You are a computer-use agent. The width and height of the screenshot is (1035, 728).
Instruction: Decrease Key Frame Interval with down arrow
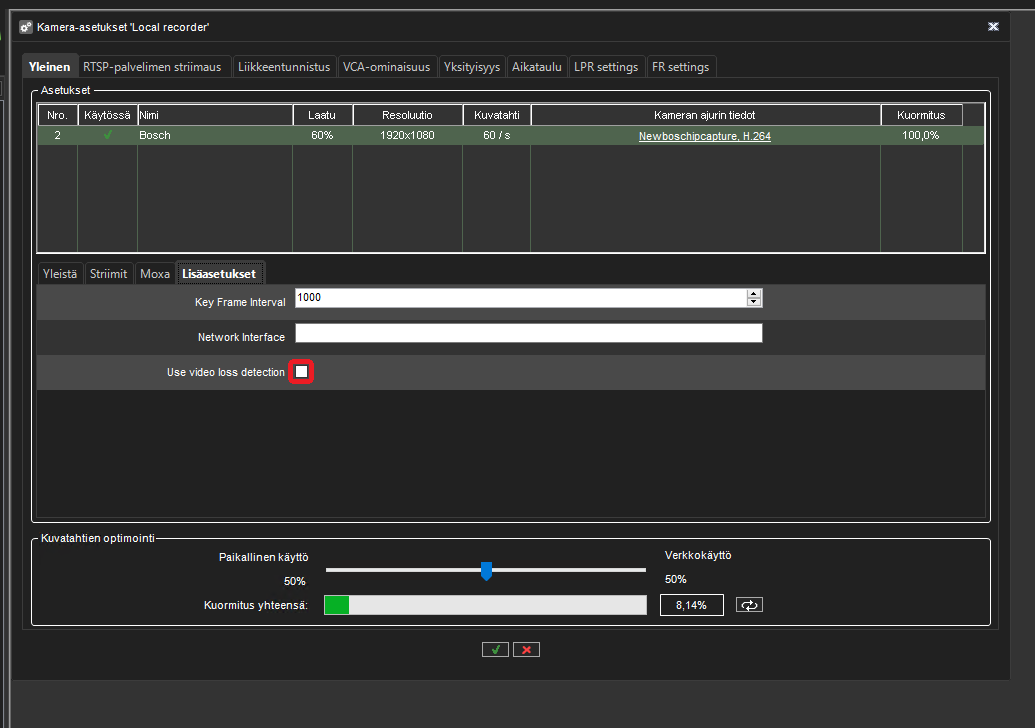[754, 302]
